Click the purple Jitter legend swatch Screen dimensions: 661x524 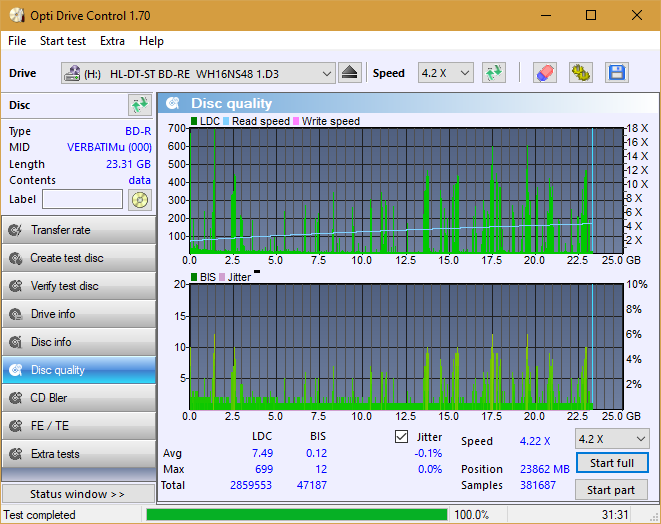[x=222, y=277]
